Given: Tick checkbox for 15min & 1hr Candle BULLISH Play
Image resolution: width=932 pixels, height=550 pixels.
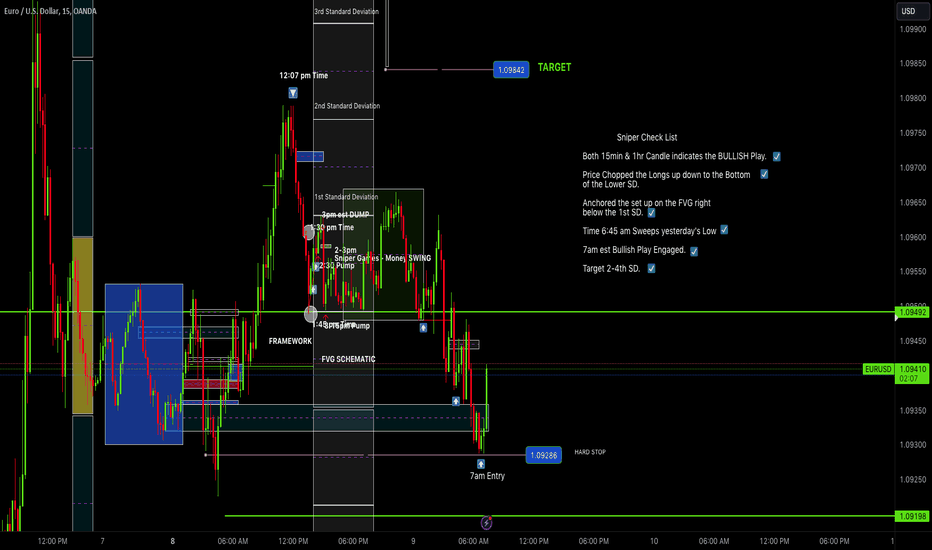Looking at the screenshot, I should coord(777,156).
